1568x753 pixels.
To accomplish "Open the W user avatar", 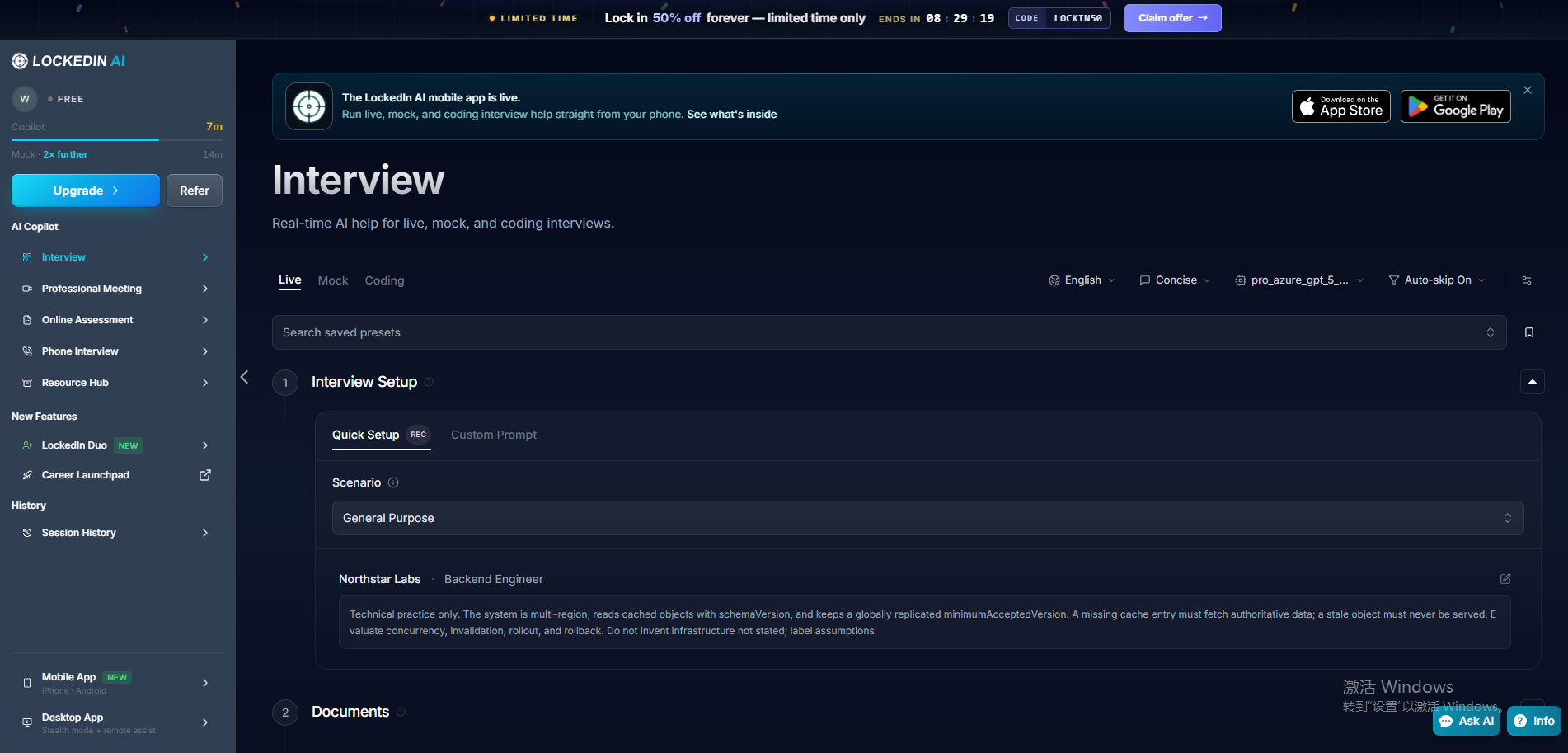I will [x=25, y=99].
